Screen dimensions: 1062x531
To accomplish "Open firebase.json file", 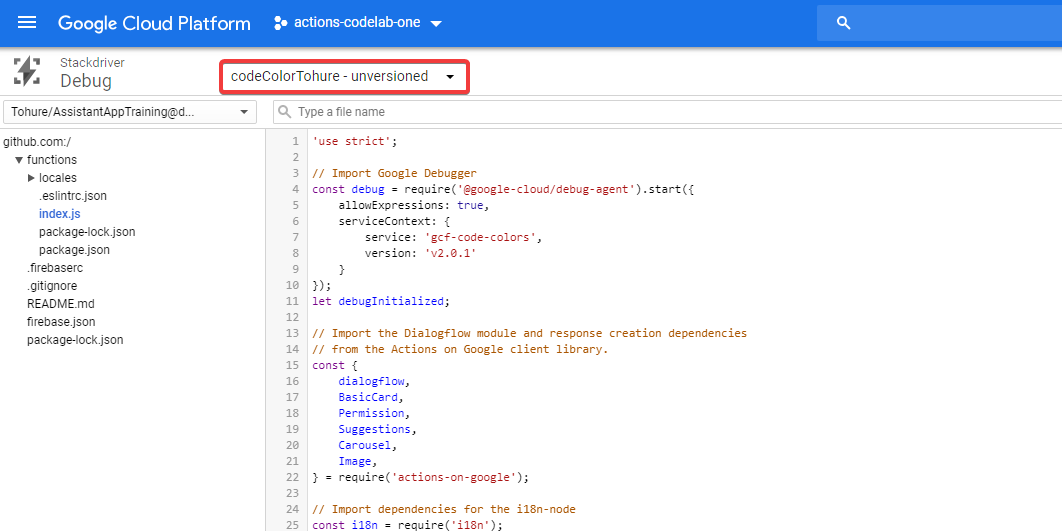I will click(x=61, y=322).
